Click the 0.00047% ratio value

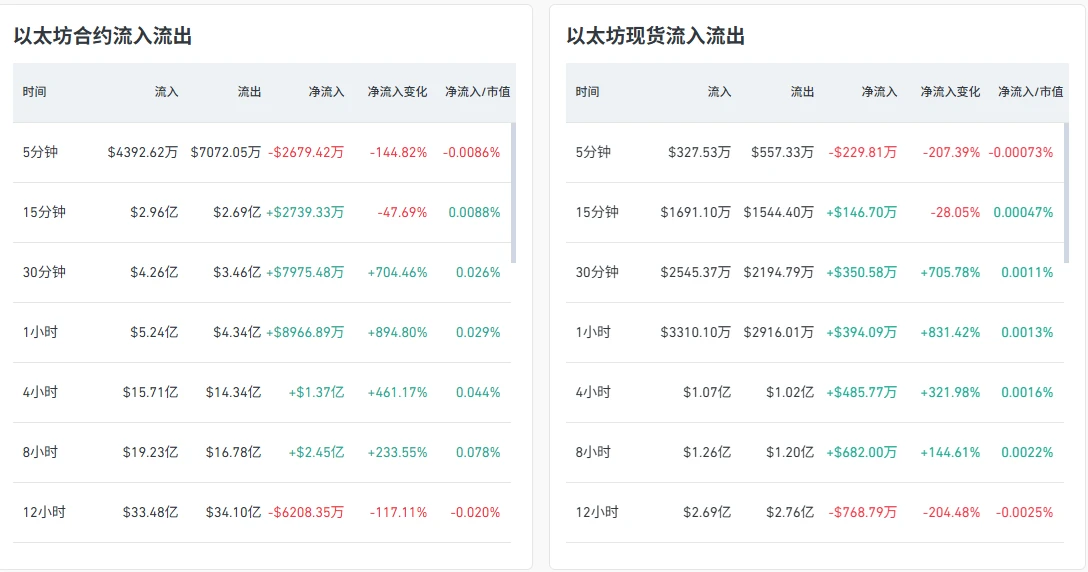pos(1023,212)
